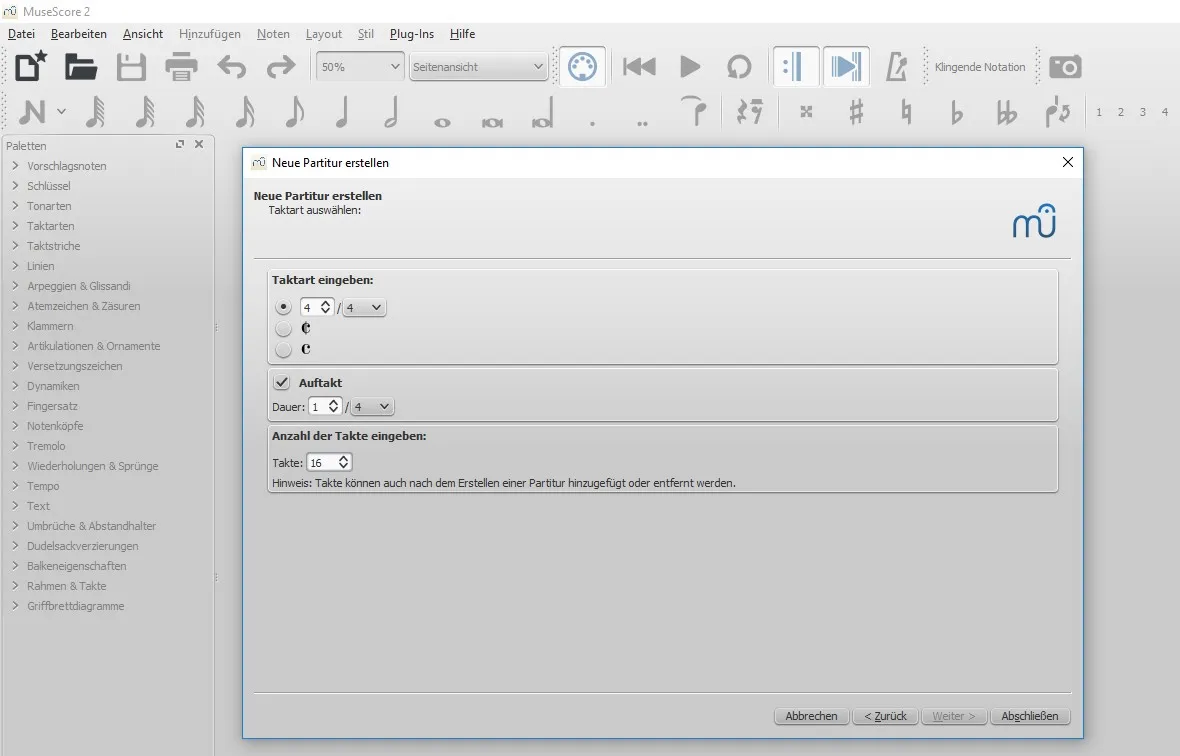
Task: Open a score file using folder icon
Action: (x=81, y=67)
